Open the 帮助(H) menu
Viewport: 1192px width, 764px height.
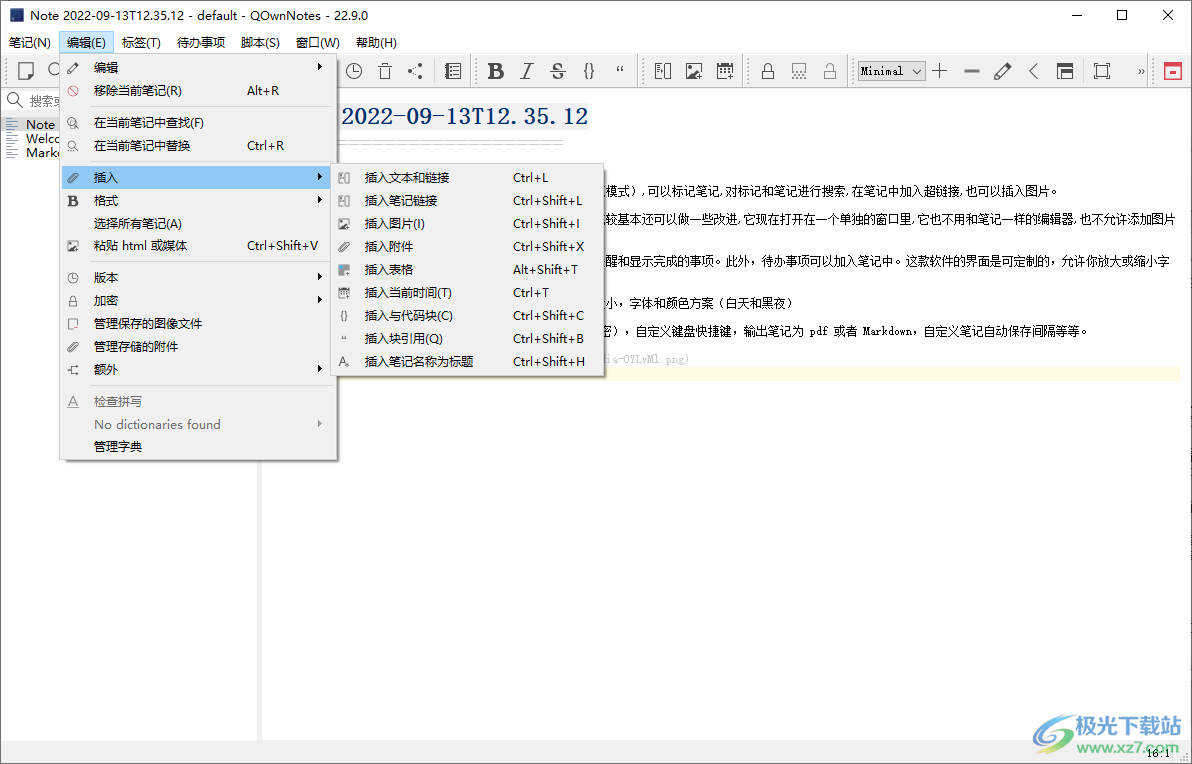[x=375, y=42]
